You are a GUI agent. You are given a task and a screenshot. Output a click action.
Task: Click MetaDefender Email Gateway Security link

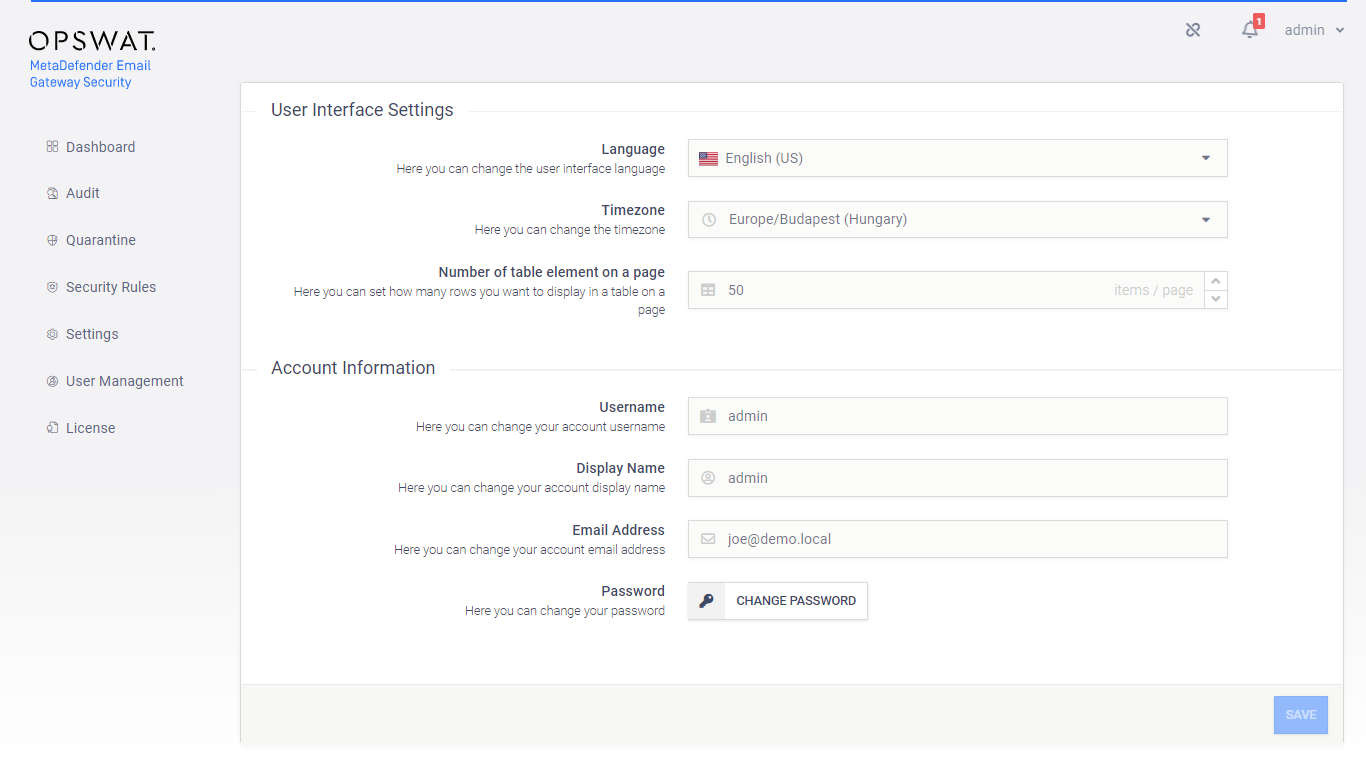(x=90, y=74)
